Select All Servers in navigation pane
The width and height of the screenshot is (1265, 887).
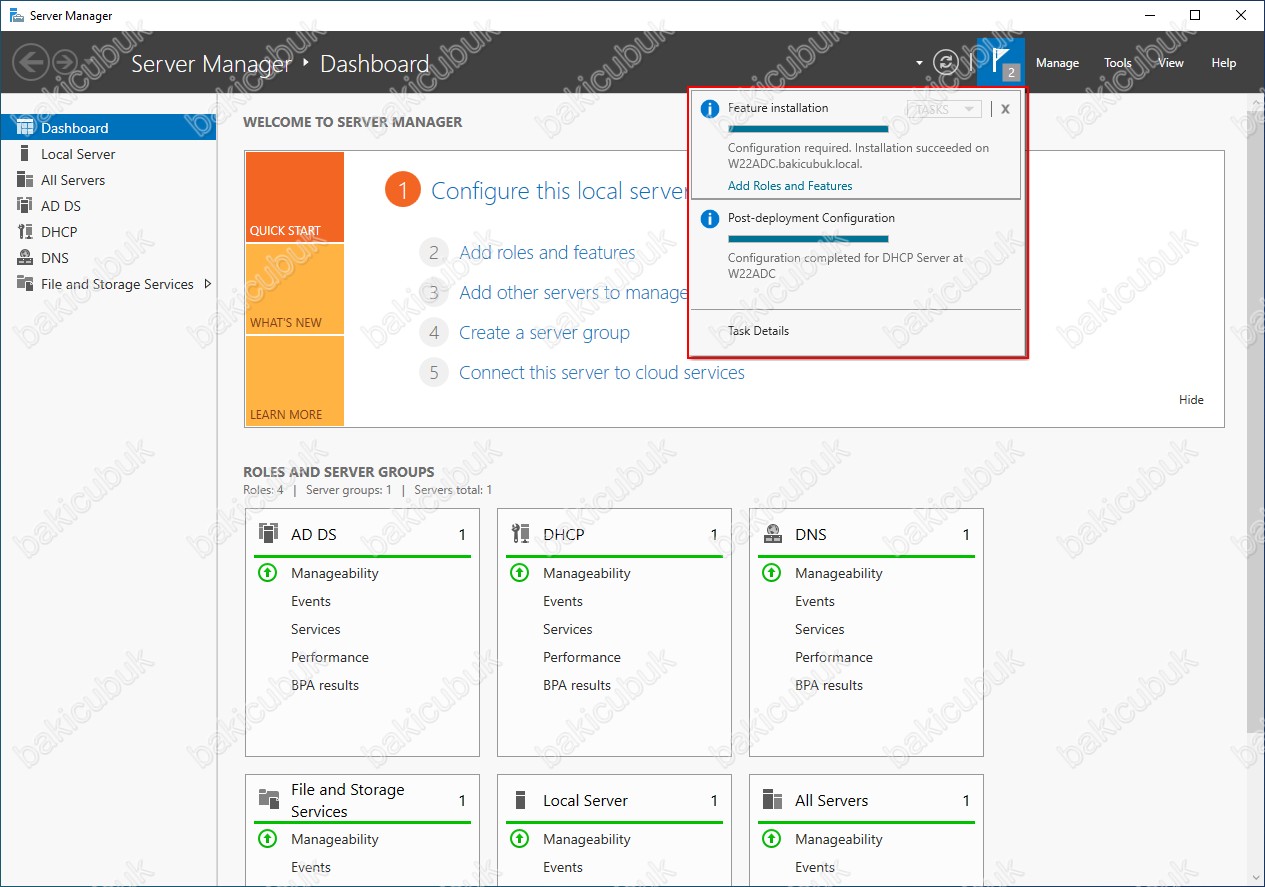pyautogui.click(x=108, y=180)
